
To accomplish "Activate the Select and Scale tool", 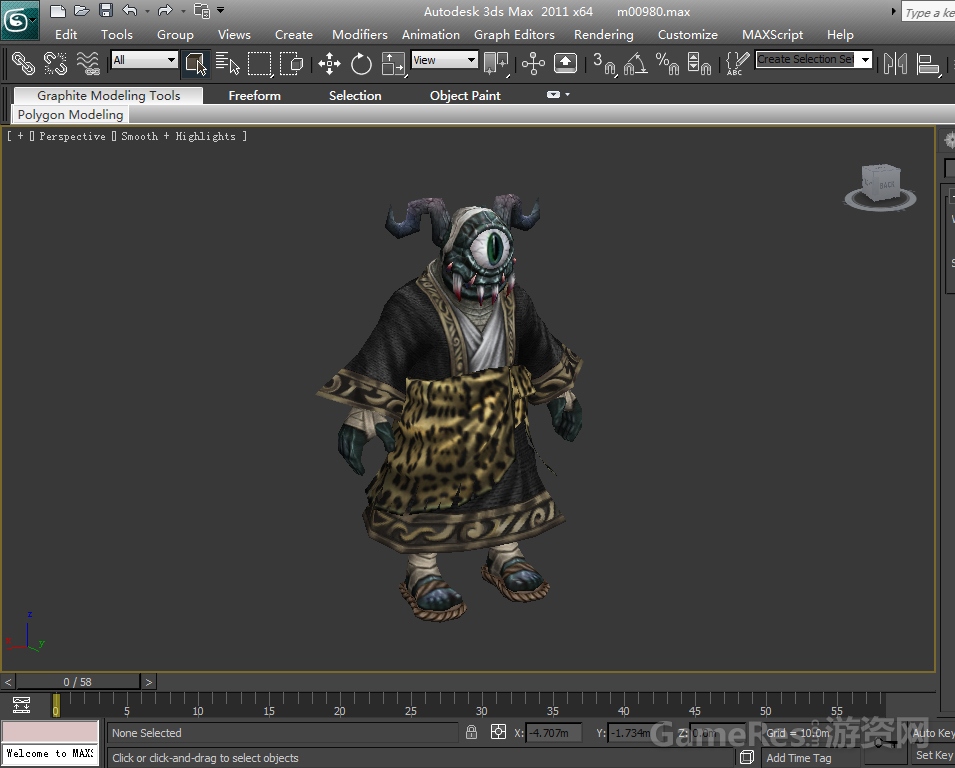I will [393, 63].
